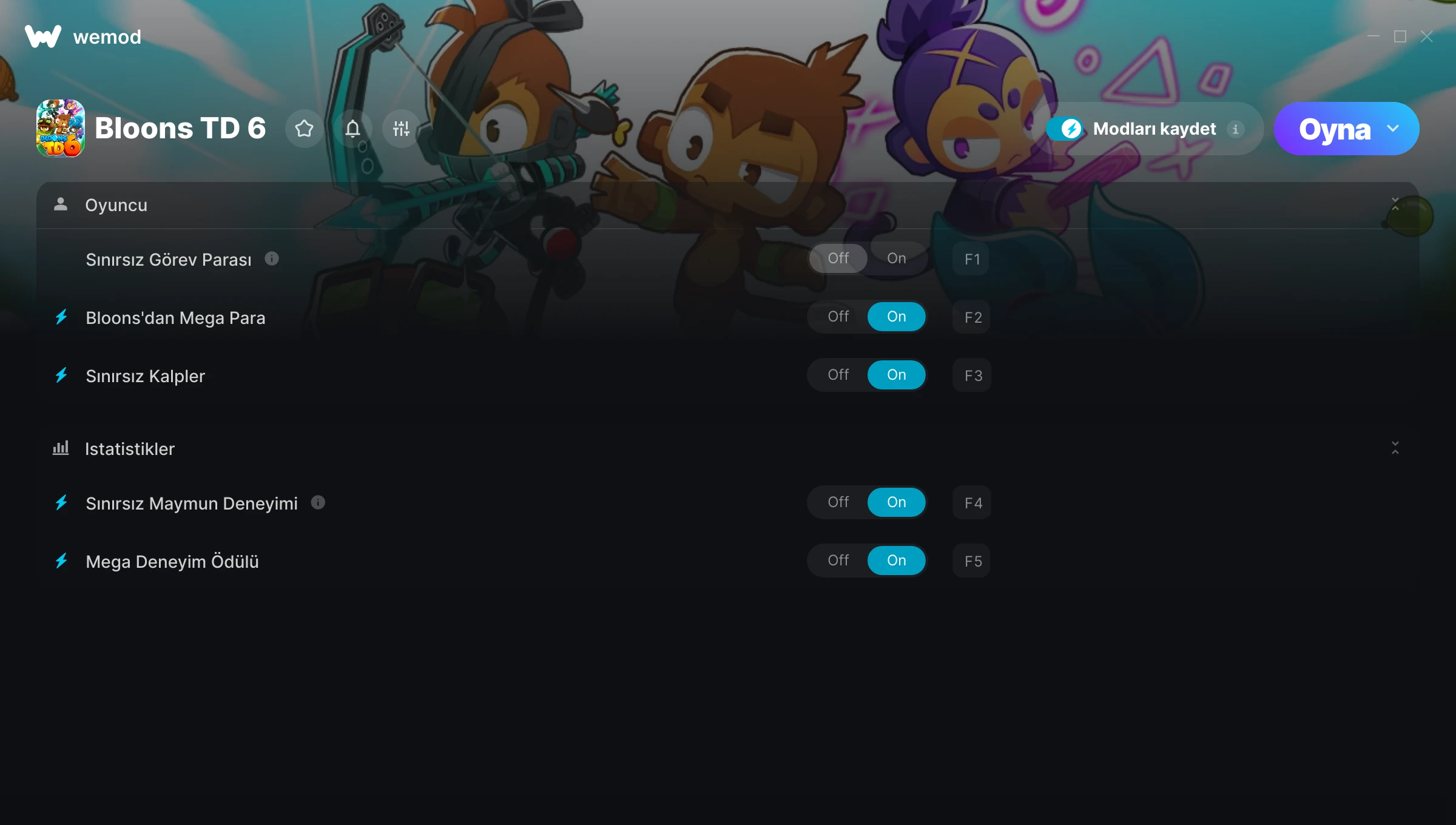This screenshot has height=825, width=1456.
Task: Turn On Sınırsız Görev Parası
Action: (x=897, y=258)
